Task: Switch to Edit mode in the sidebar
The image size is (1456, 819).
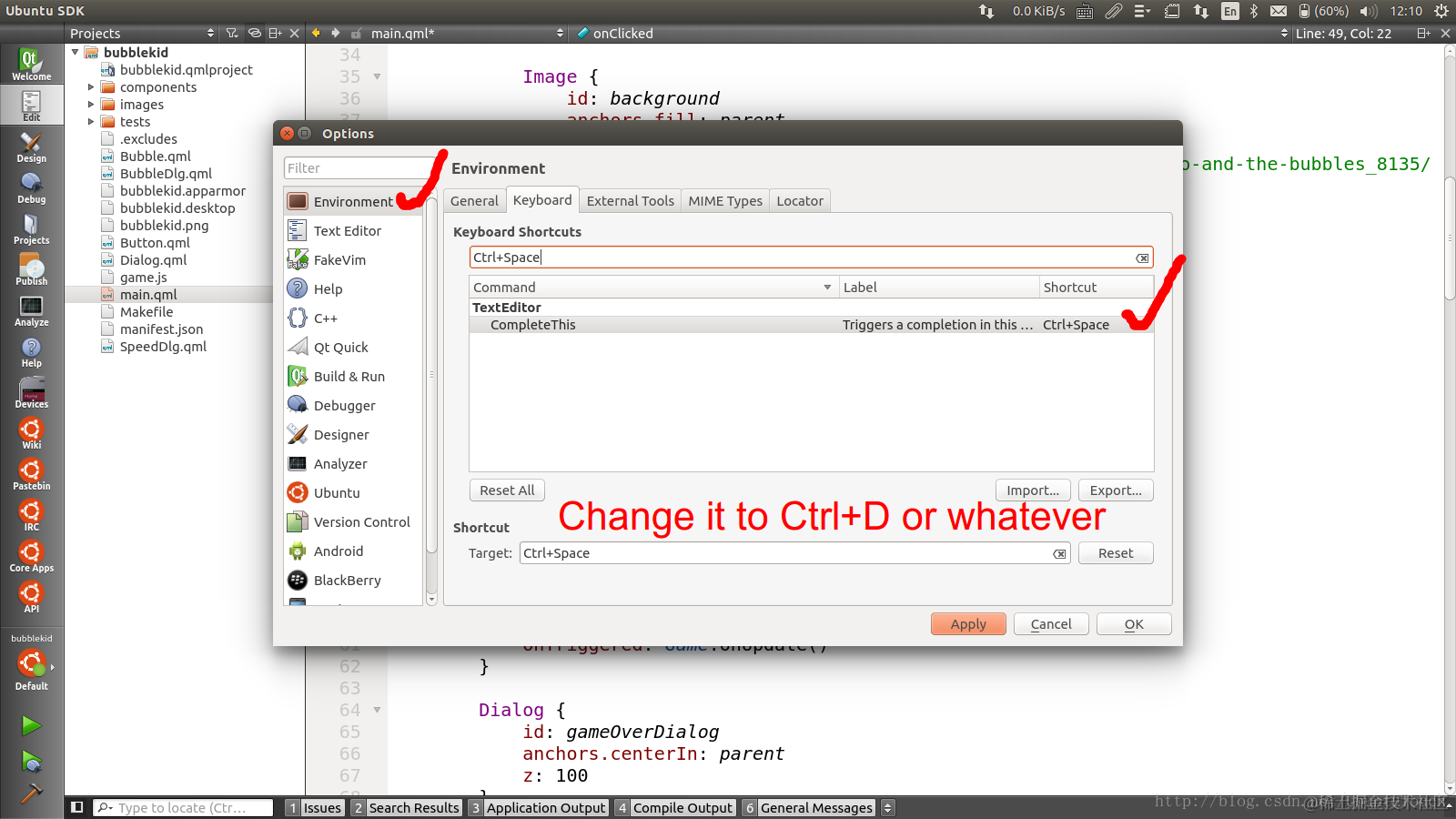Action: coord(31,106)
